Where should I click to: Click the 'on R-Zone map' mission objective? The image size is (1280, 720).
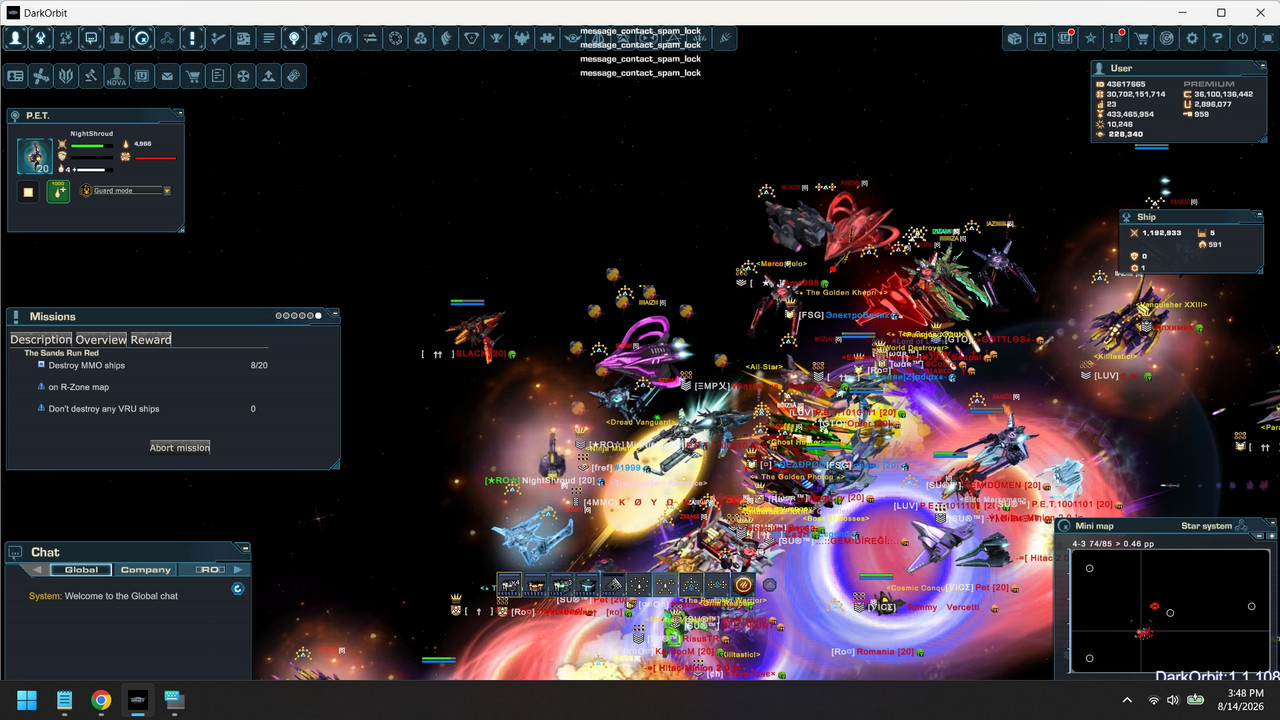coord(79,387)
